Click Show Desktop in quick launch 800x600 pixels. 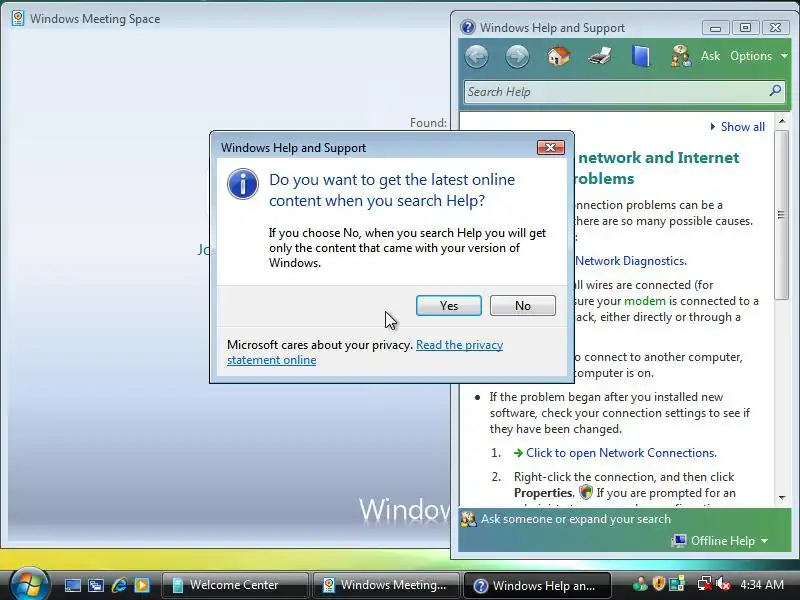pyautogui.click(x=72, y=585)
